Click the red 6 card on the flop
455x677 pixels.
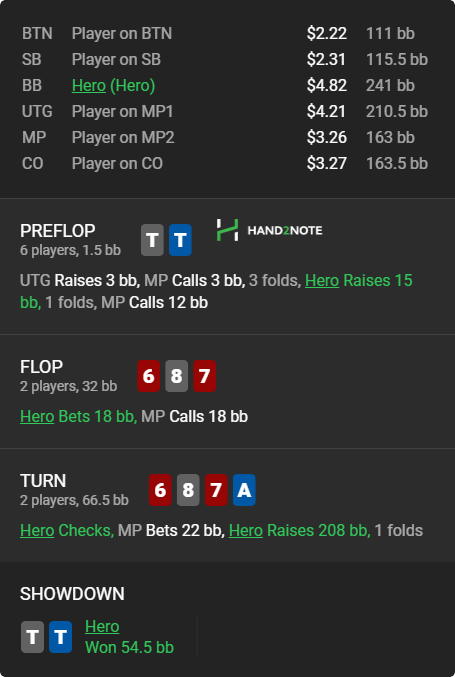pyautogui.click(x=149, y=376)
